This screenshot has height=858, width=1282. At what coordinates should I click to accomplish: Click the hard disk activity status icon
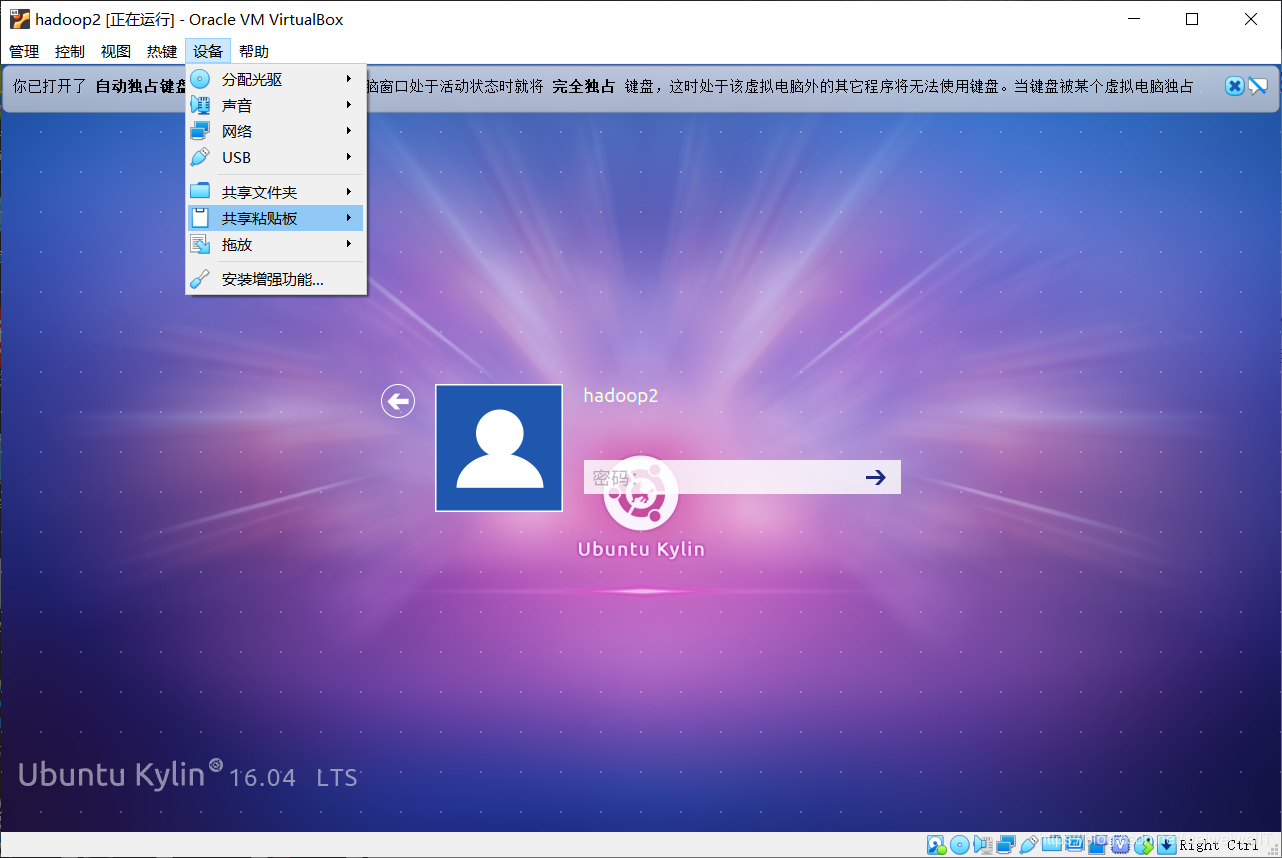point(936,845)
